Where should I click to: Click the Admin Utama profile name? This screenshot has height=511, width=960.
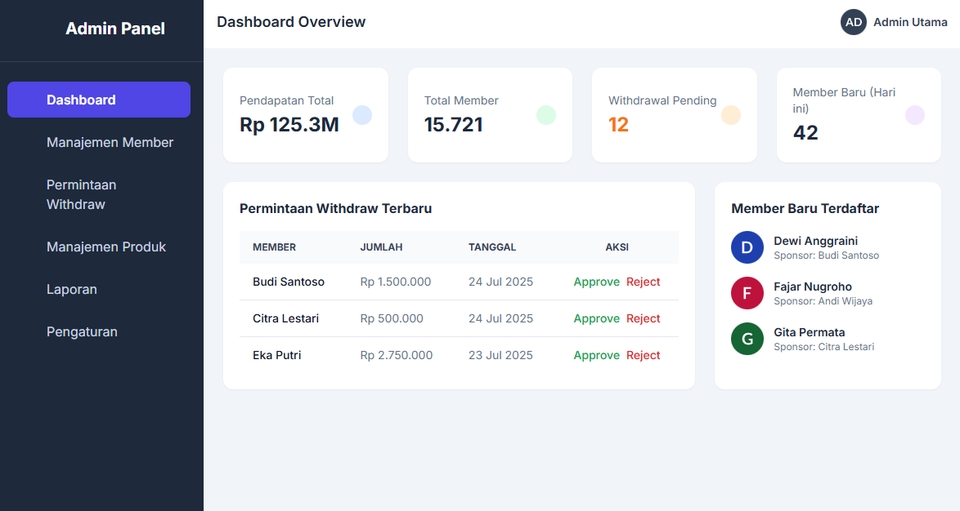pos(910,22)
